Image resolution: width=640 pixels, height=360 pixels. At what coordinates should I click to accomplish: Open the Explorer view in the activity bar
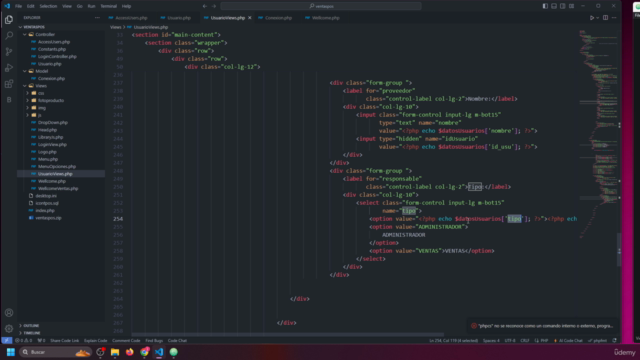point(9,20)
